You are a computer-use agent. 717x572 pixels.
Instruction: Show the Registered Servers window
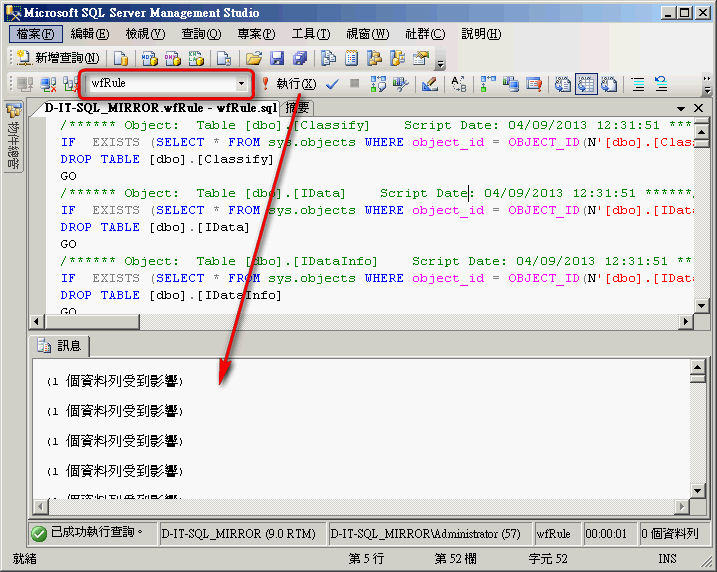point(328,58)
